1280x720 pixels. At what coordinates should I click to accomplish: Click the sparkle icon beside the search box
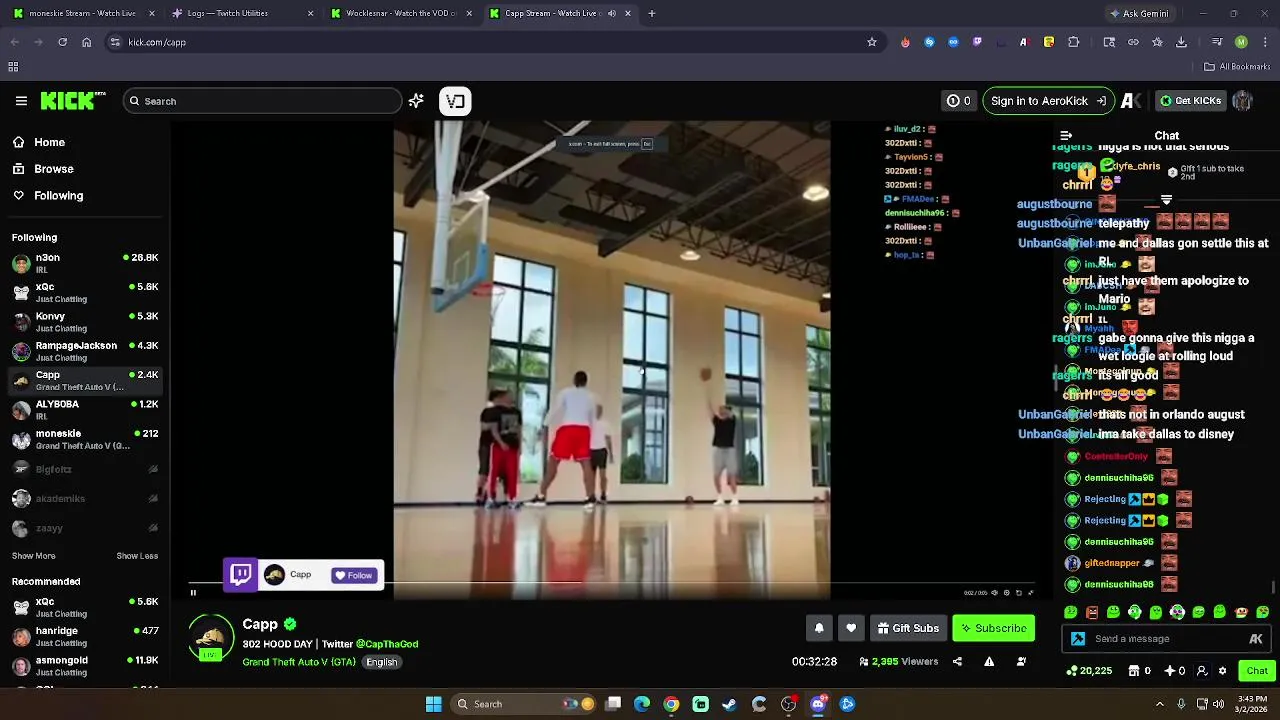416,101
